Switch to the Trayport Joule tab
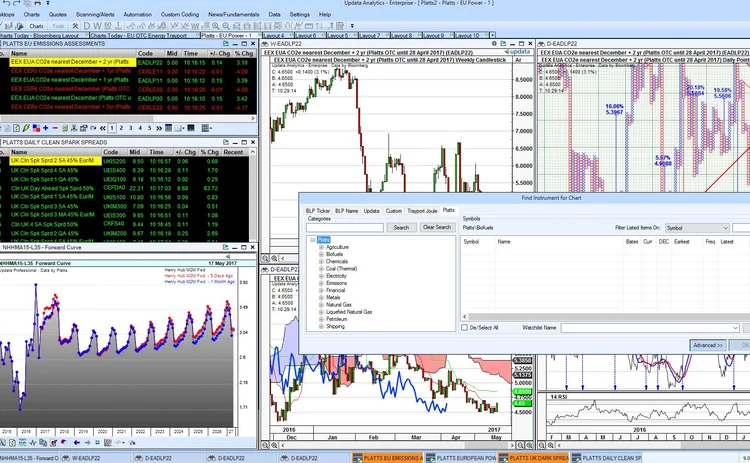Screen dimensions: 750x463 pos(422,210)
